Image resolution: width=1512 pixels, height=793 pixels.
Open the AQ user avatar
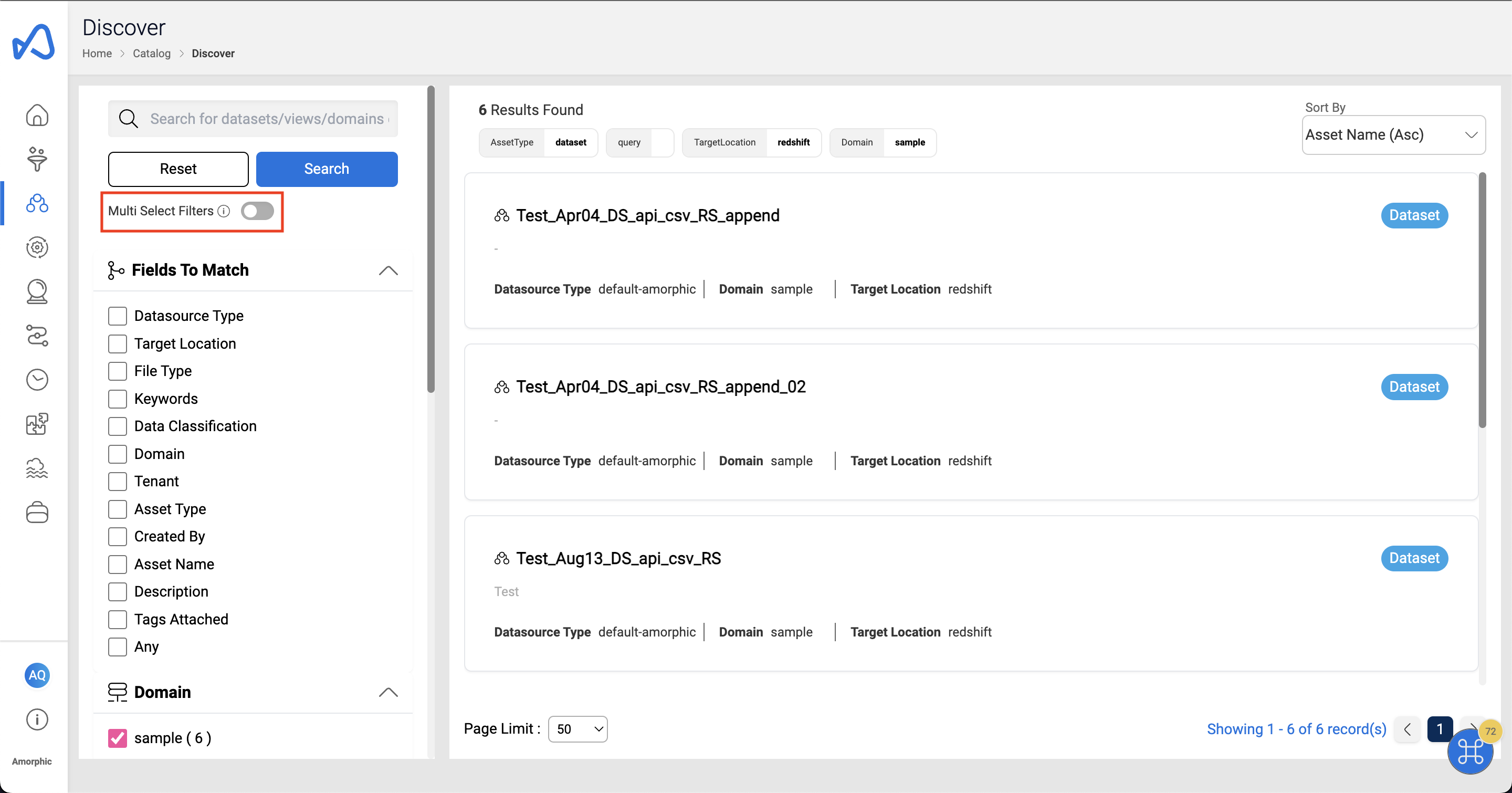37,675
